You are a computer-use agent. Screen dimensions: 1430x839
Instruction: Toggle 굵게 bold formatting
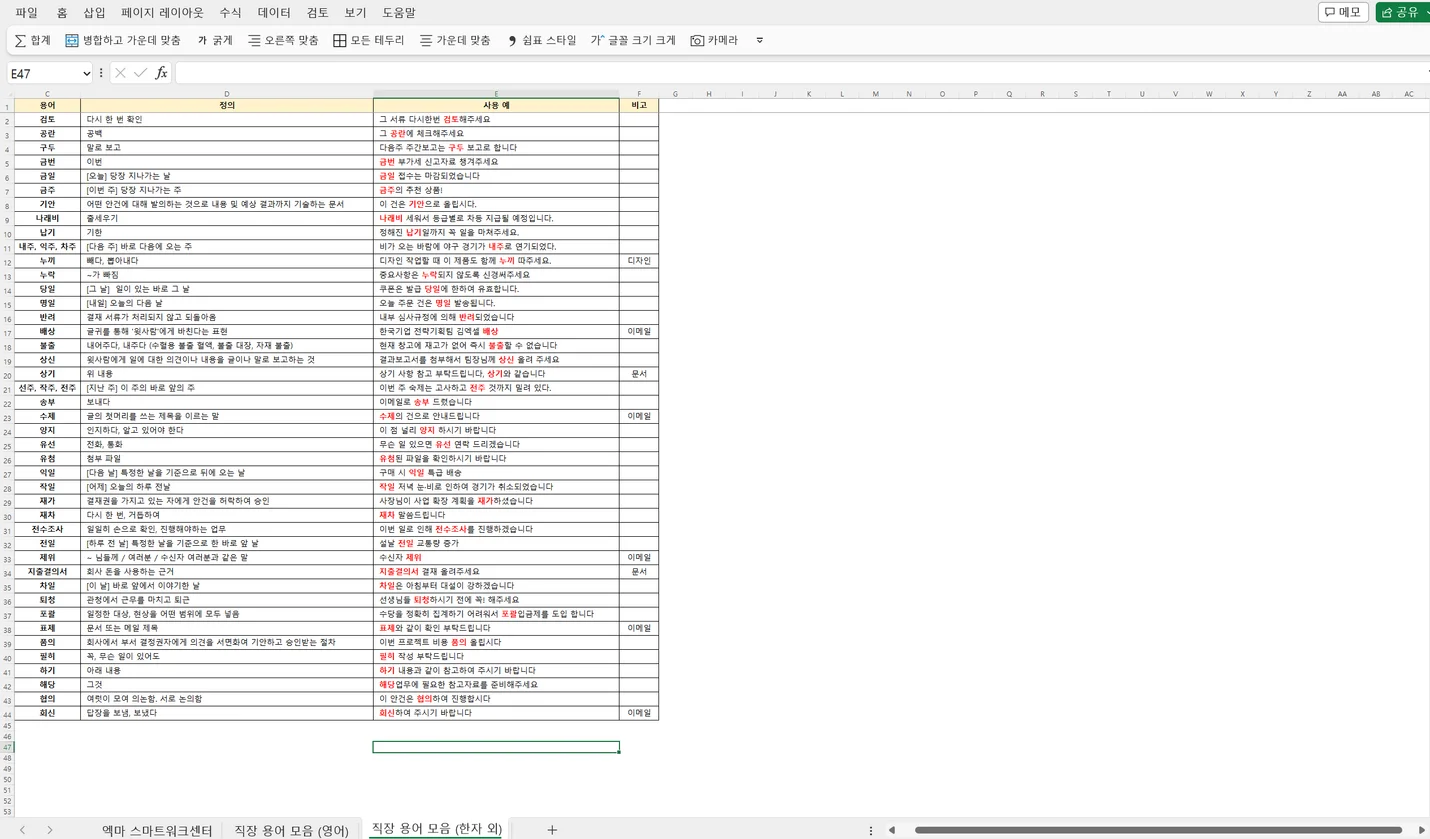pyautogui.click(x=215, y=40)
